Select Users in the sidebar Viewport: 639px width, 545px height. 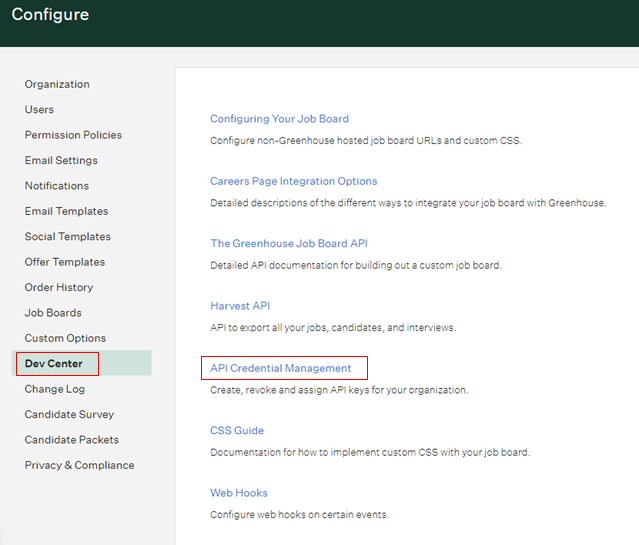coord(39,109)
